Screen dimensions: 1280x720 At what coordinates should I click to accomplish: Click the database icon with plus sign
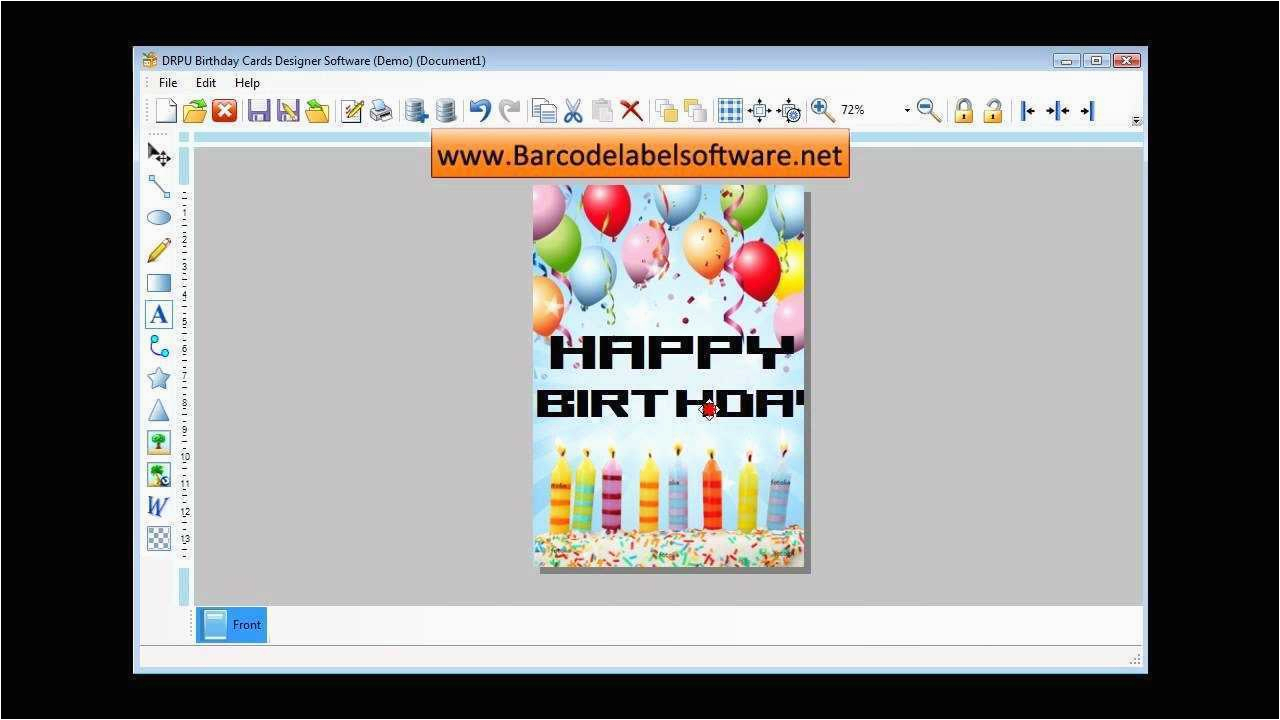[416, 110]
